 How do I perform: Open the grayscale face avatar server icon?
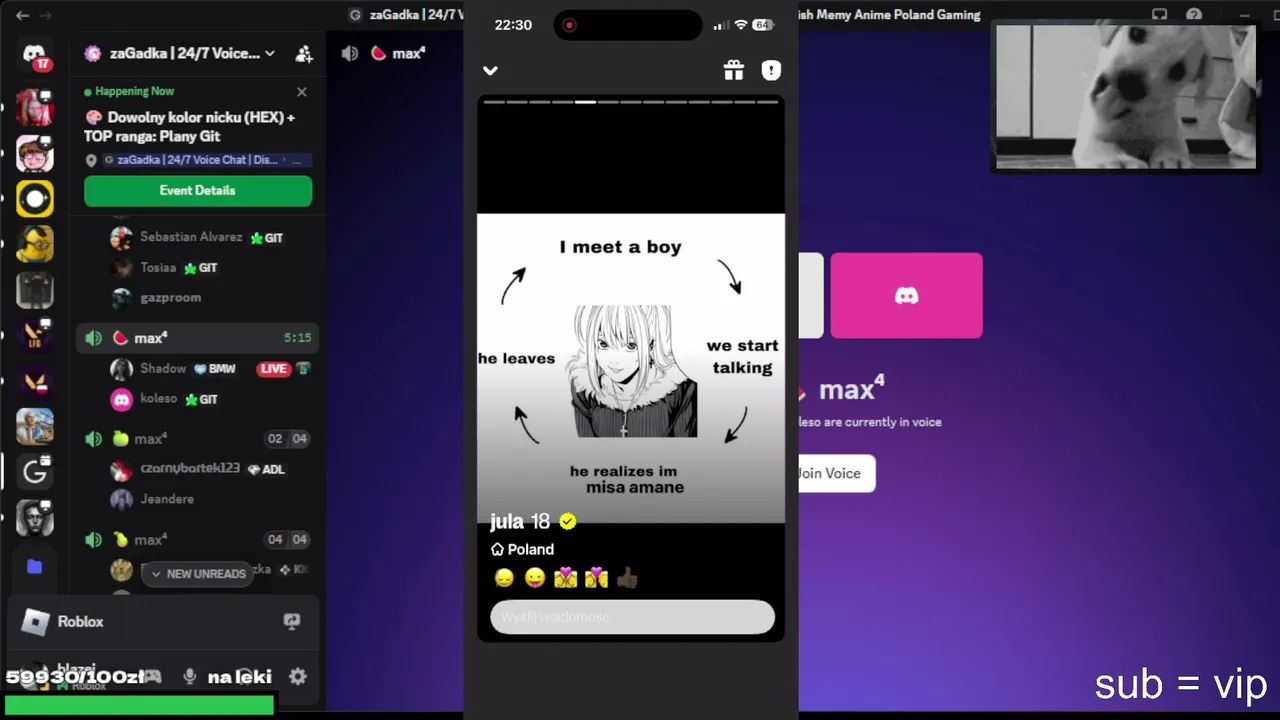[35, 518]
